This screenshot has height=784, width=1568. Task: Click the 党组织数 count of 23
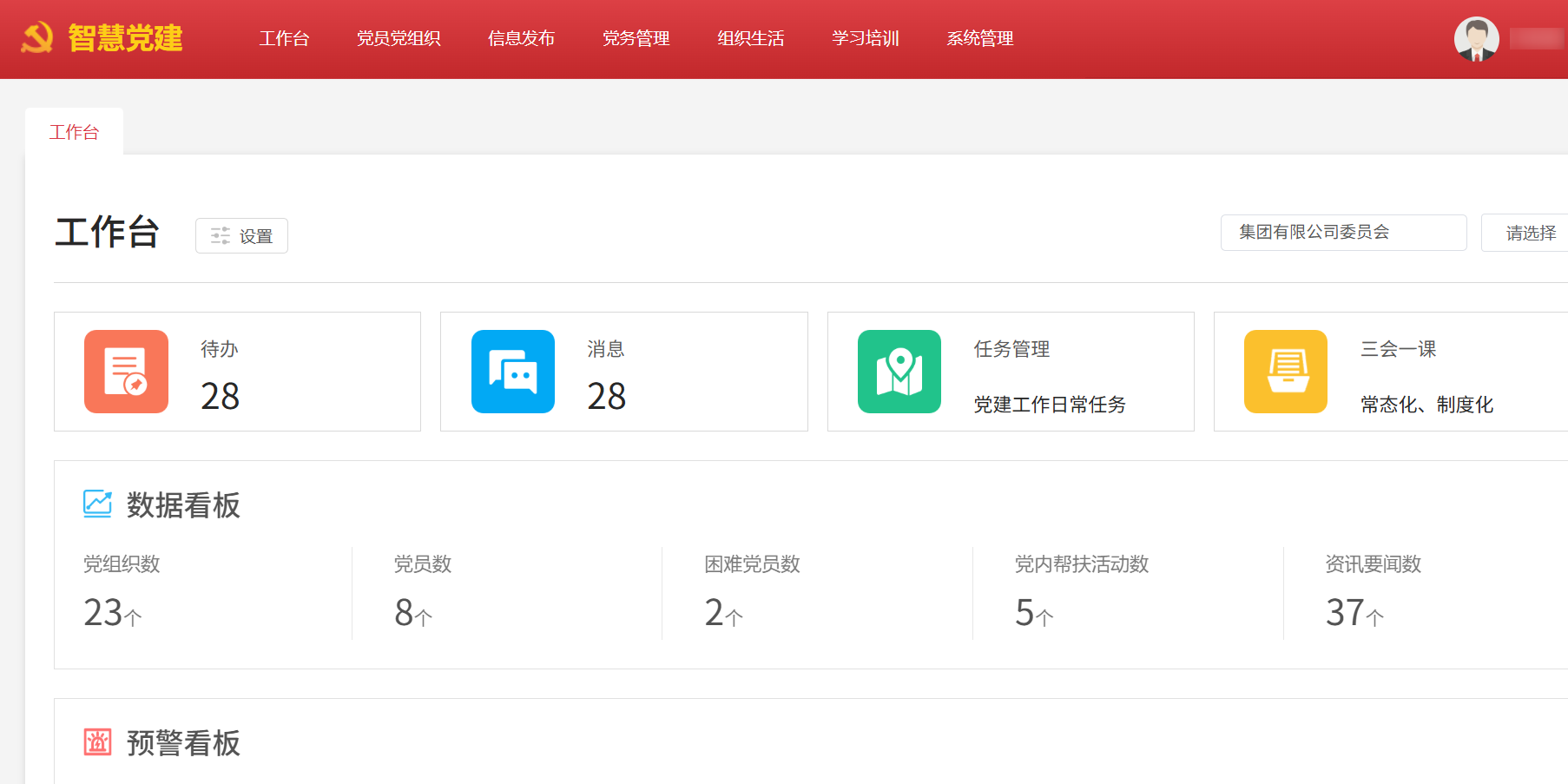point(104,613)
